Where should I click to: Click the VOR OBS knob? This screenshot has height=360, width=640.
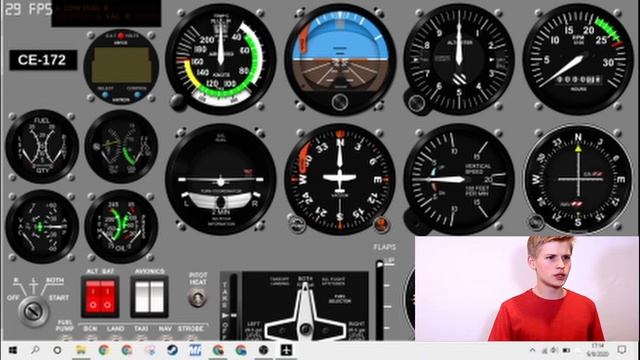pyautogui.click(x=536, y=222)
